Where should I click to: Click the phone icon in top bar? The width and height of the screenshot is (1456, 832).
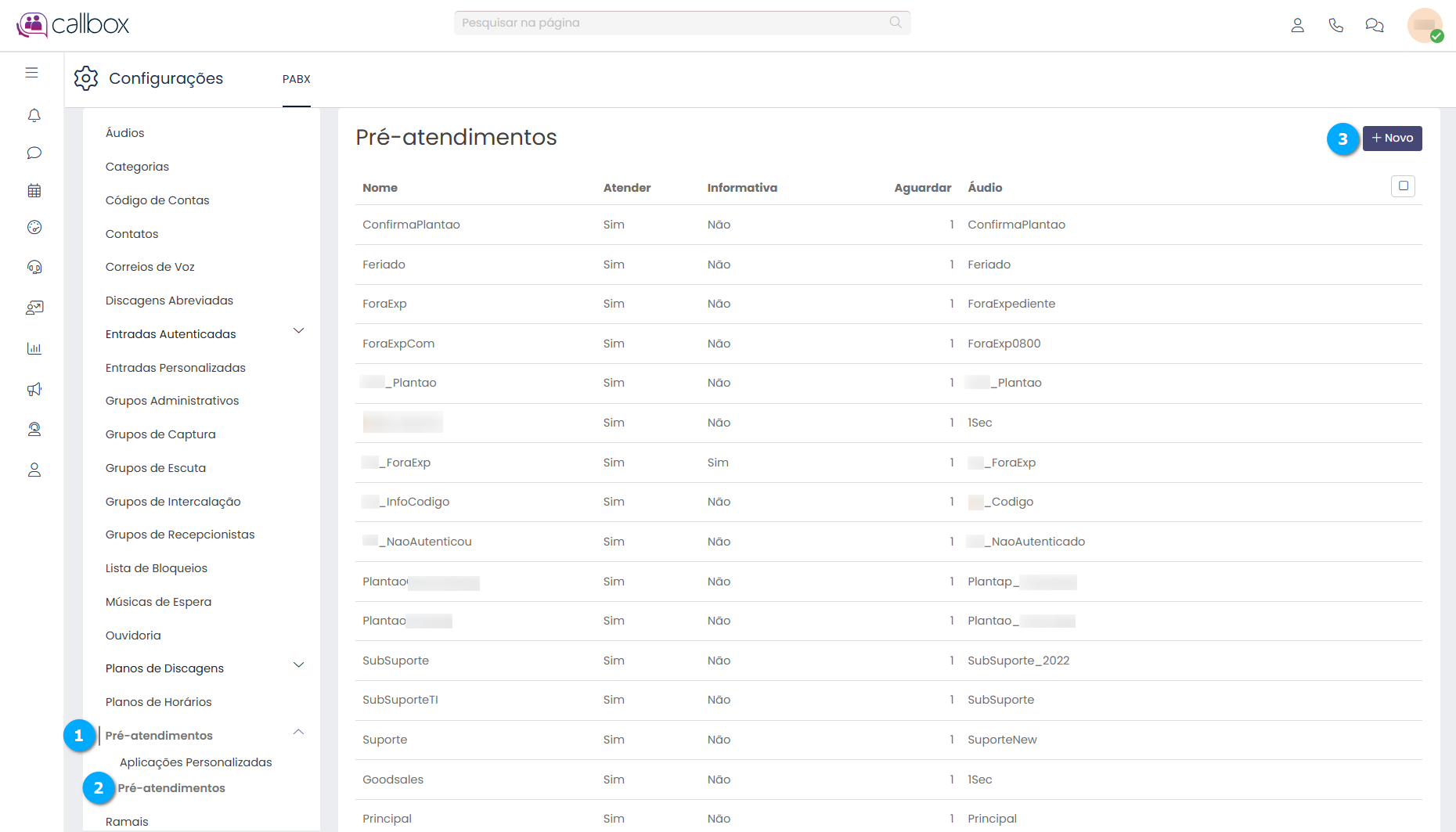click(1335, 25)
